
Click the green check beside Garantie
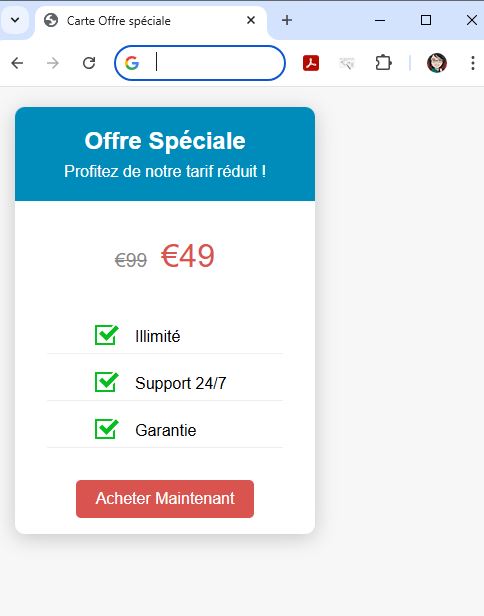coord(106,429)
